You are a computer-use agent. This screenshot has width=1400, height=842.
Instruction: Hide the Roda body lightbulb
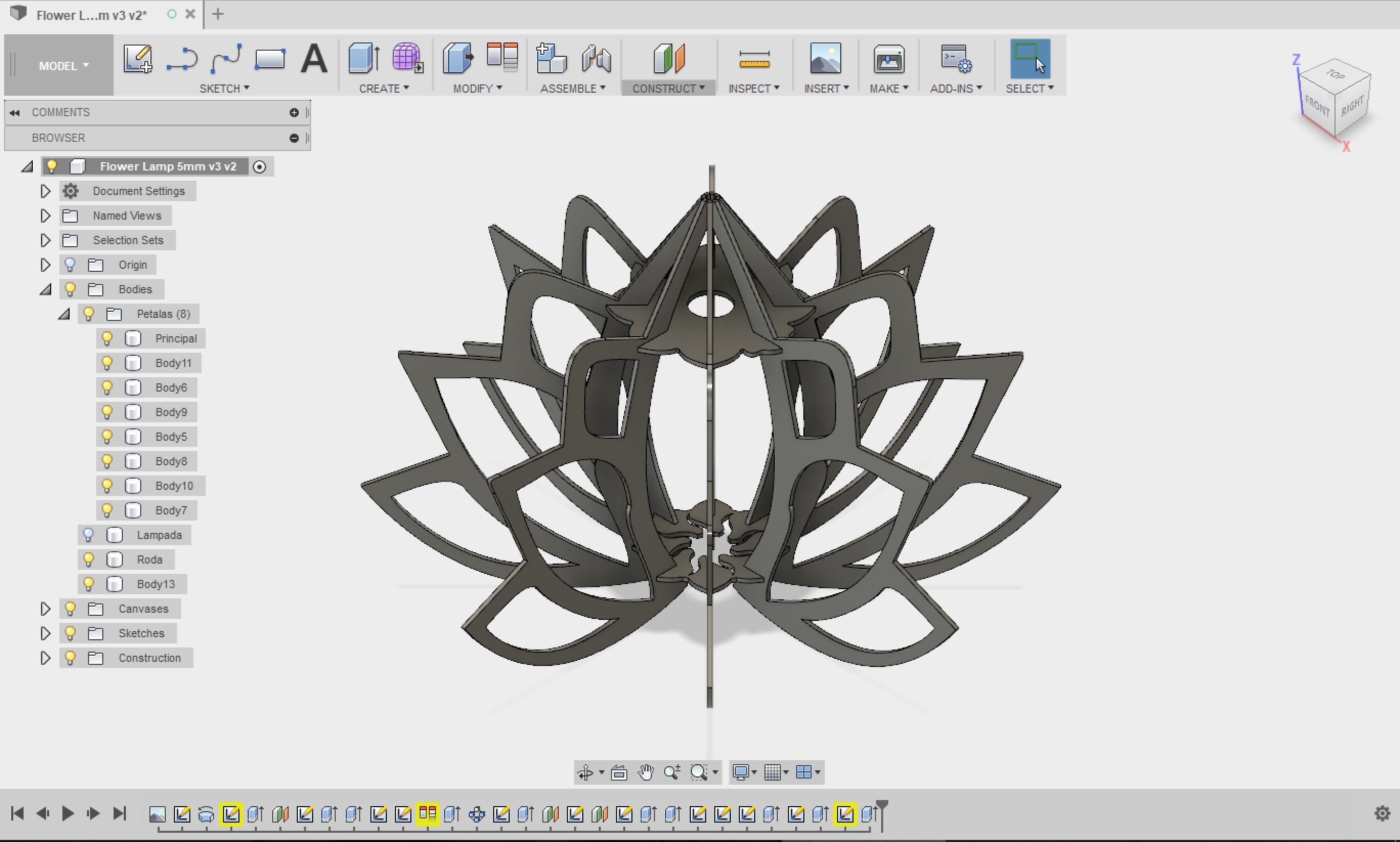(x=88, y=559)
